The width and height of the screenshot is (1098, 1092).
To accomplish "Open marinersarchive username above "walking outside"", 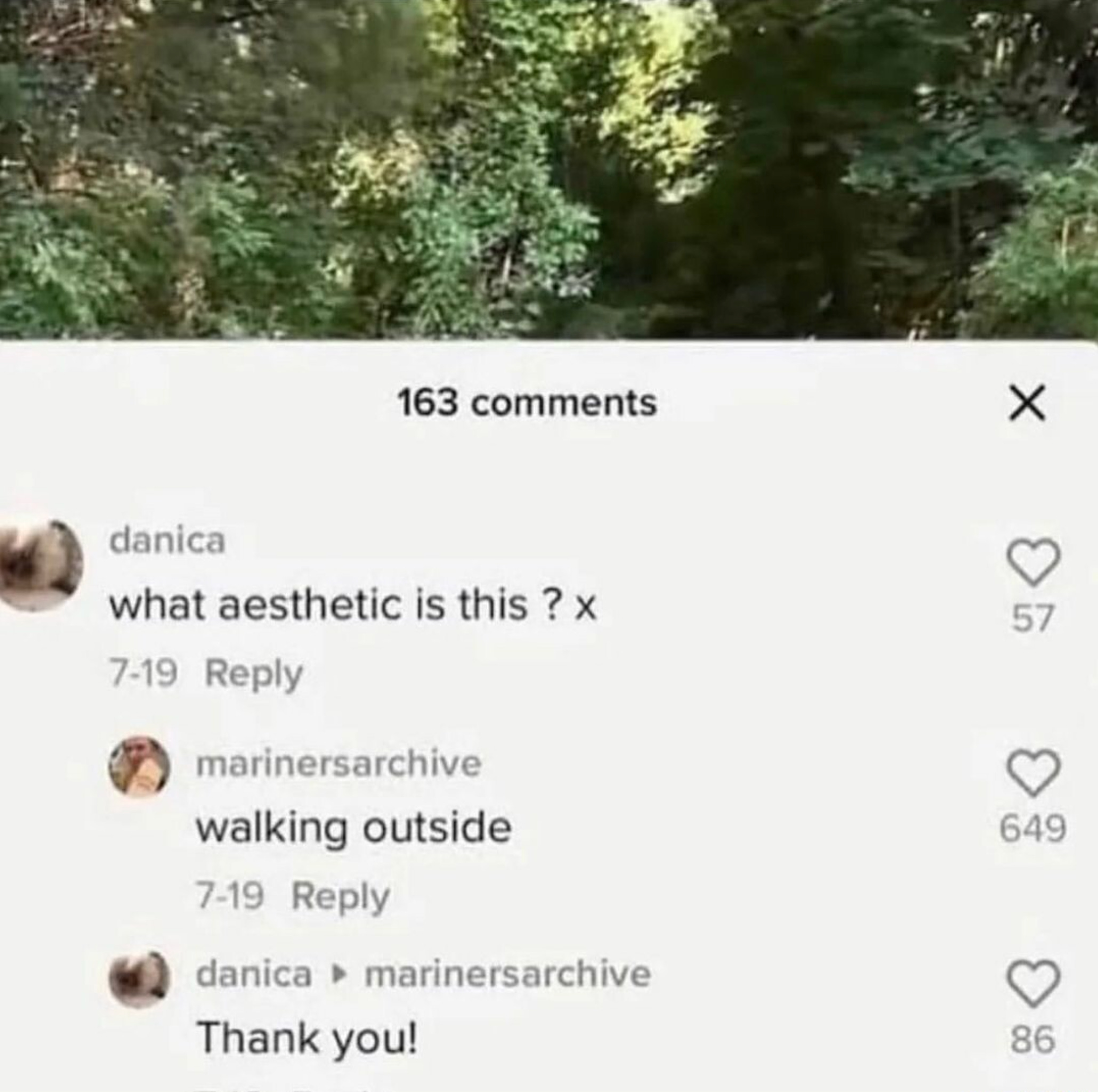I will pyautogui.click(x=338, y=763).
